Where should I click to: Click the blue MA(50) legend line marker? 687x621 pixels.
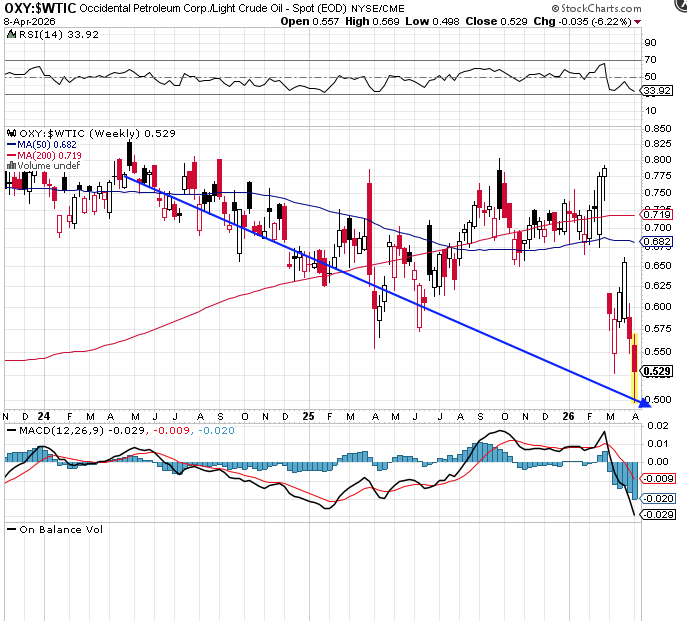coord(11,145)
